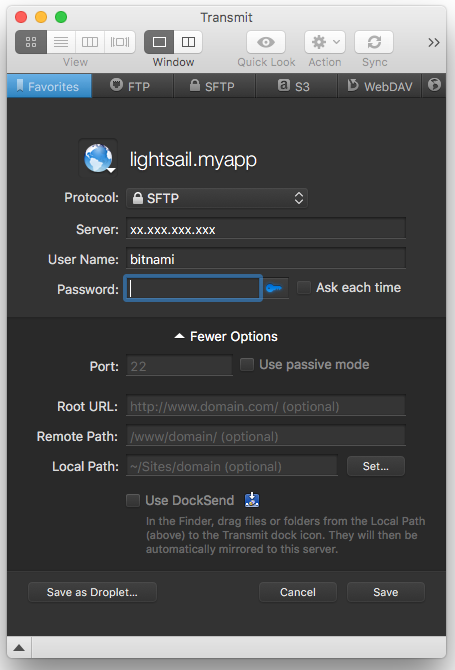Viewport: 455px width, 670px height.
Task: Open the WebDAV tab
Action: pos(379,86)
